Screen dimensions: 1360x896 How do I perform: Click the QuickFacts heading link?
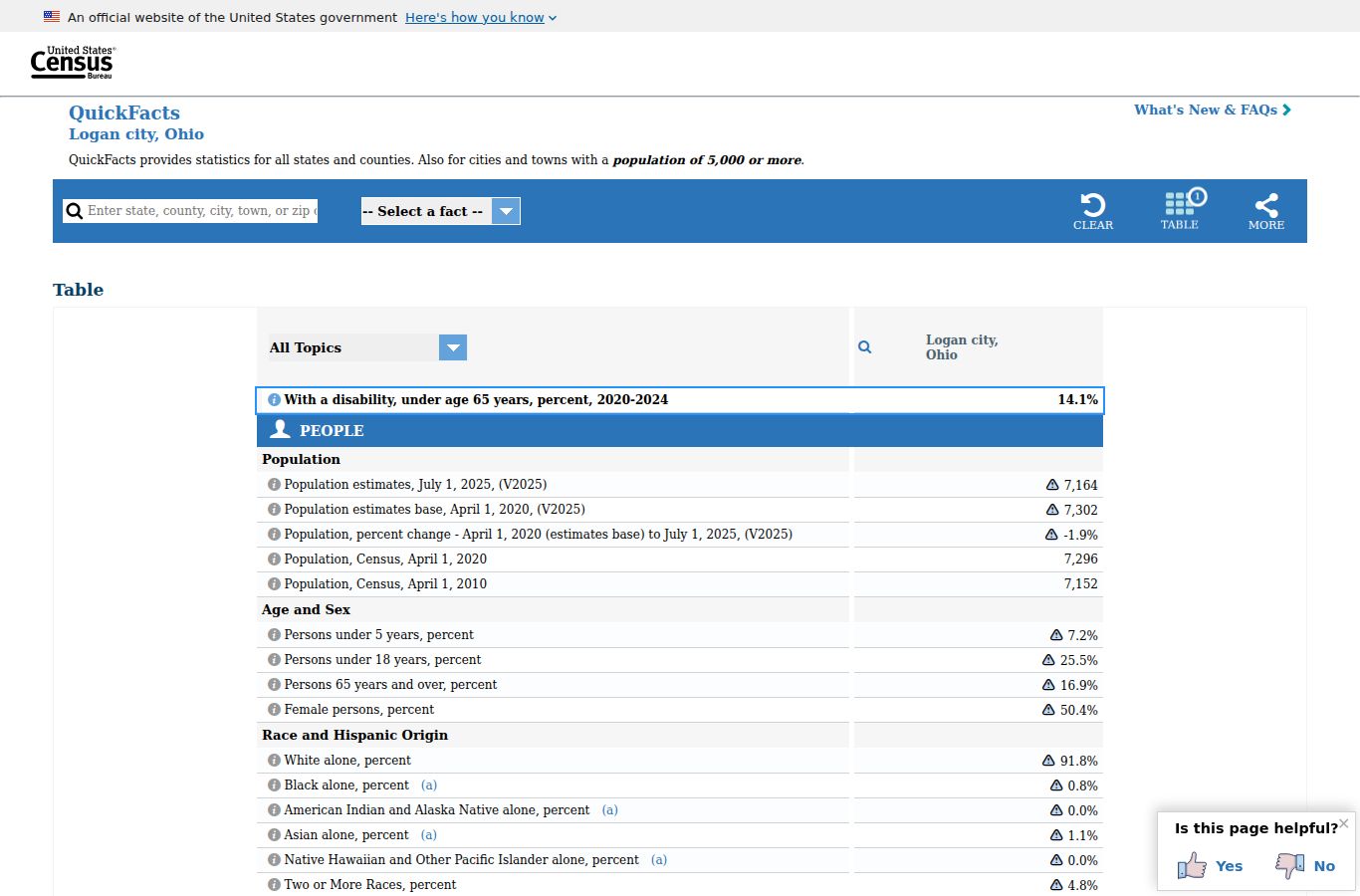point(124,112)
